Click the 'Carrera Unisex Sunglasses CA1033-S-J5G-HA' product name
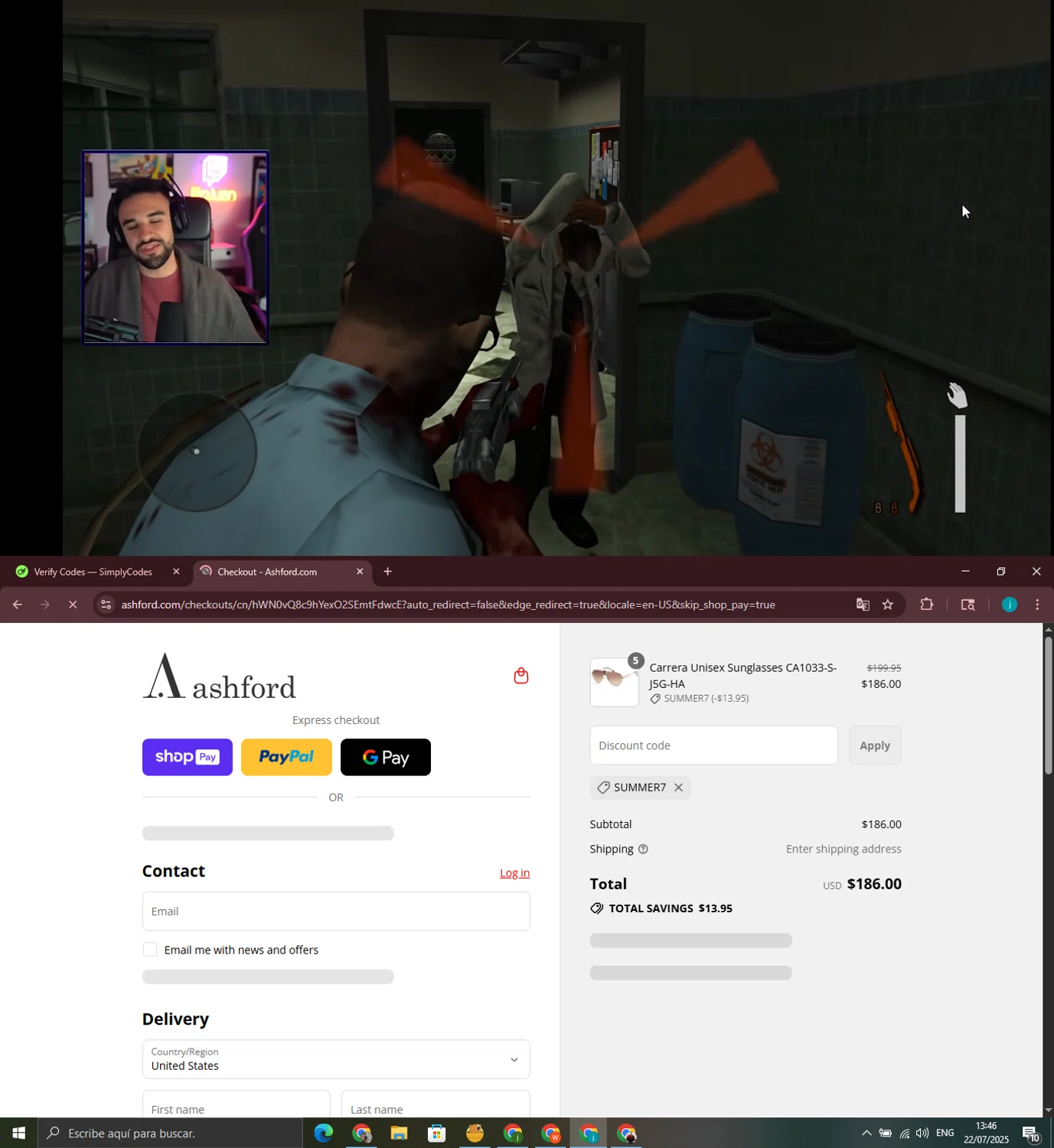The width and height of the screenshot is (1054, 1148). 743,676
